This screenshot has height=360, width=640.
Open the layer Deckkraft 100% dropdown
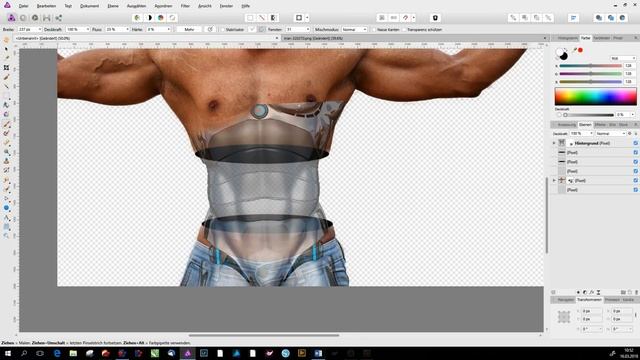pos(591,133)
